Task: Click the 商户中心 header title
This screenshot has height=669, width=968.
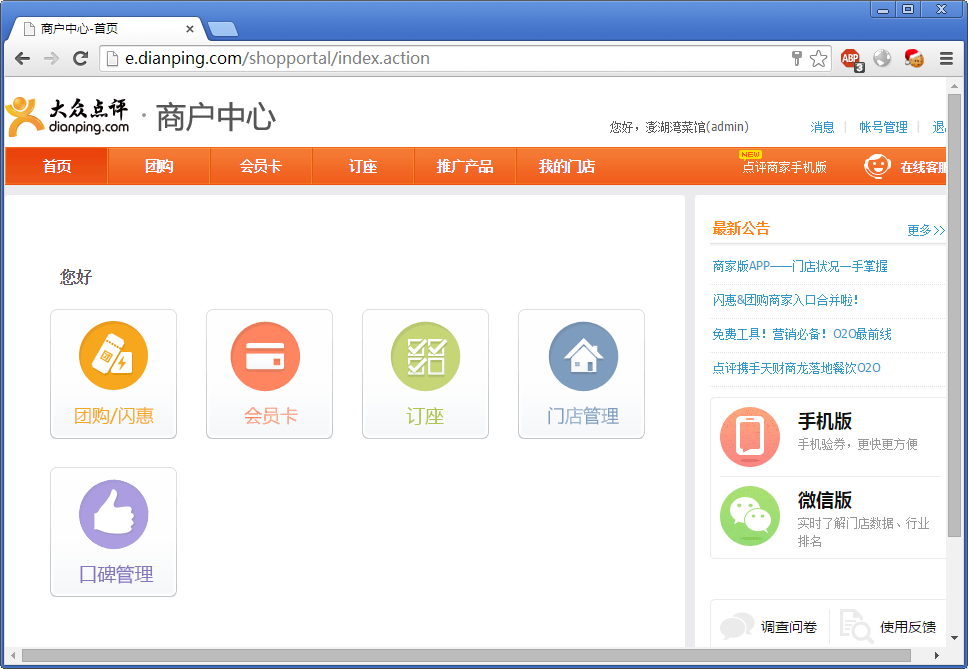Action: (x=215, y=117)
